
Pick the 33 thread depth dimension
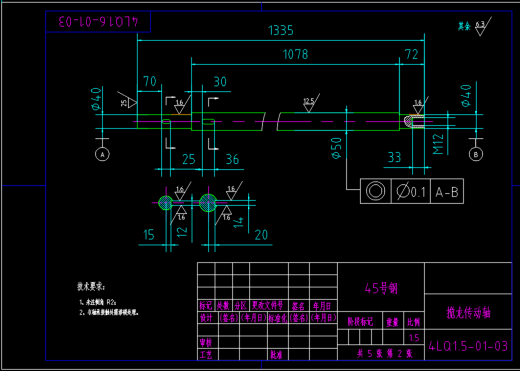(x=394, y=157)
